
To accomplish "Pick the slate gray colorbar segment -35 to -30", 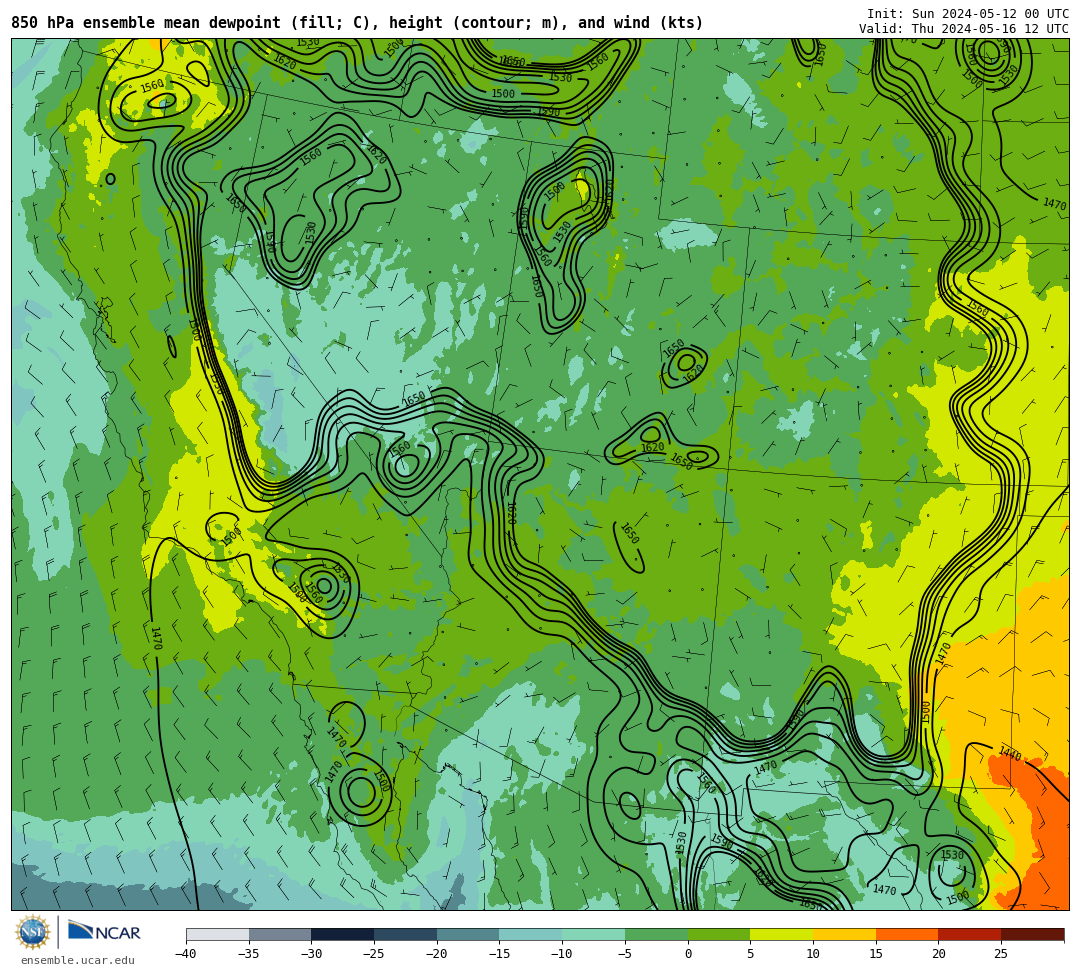I will pyautogui.click(x=280, y=934).
